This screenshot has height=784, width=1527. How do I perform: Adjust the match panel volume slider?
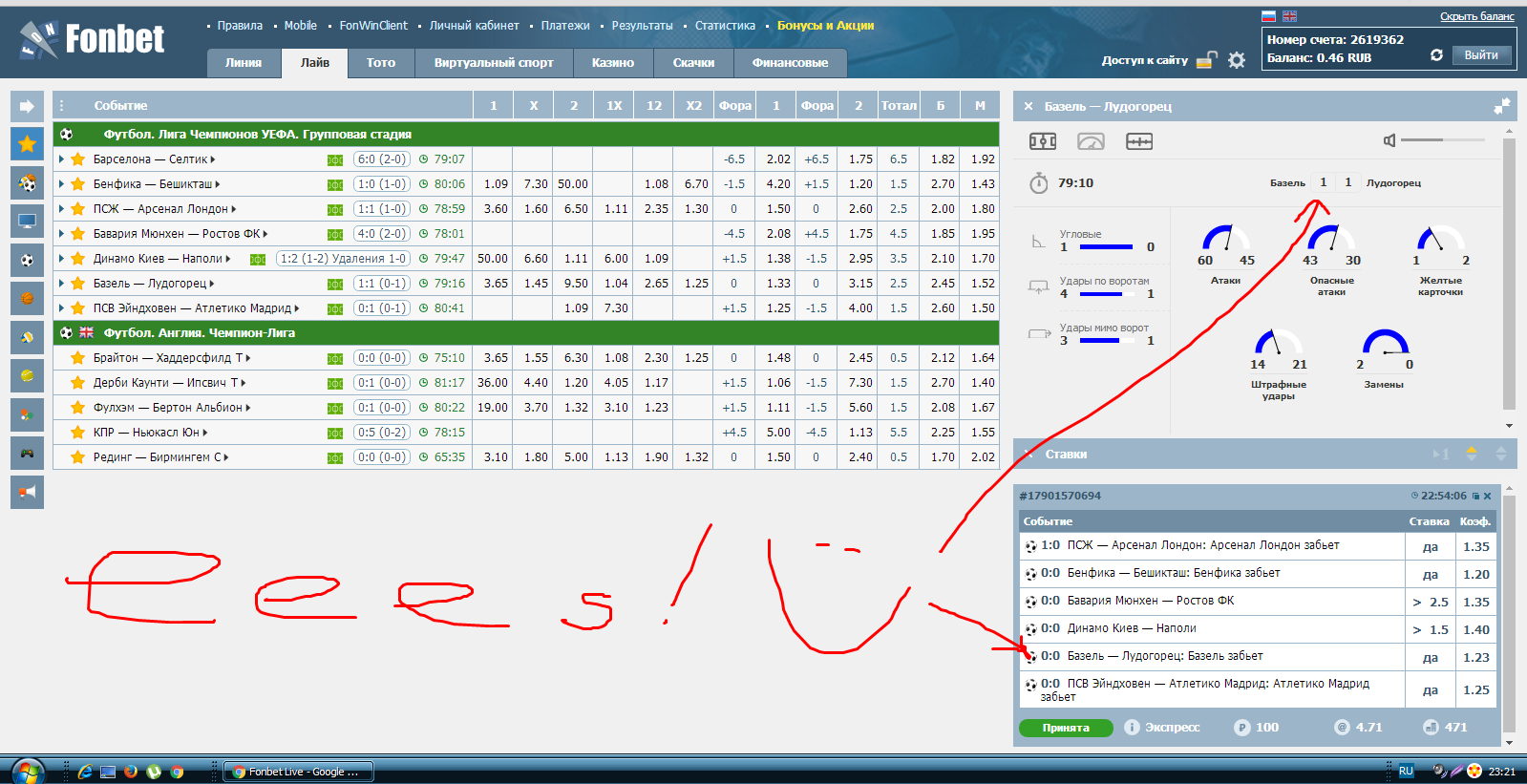pos(1442,140)
